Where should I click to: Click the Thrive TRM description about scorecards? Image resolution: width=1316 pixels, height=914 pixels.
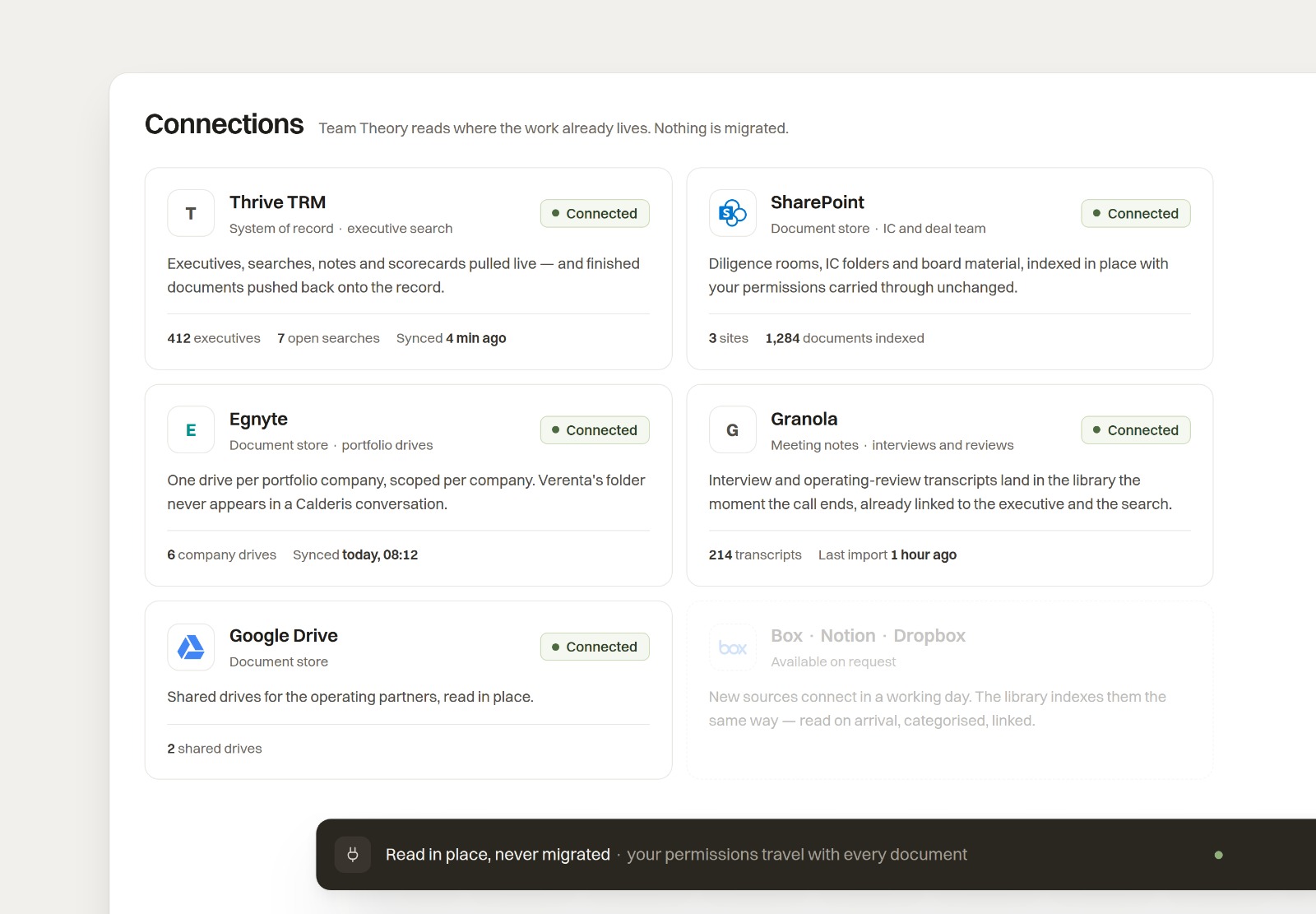pos(403,276)
